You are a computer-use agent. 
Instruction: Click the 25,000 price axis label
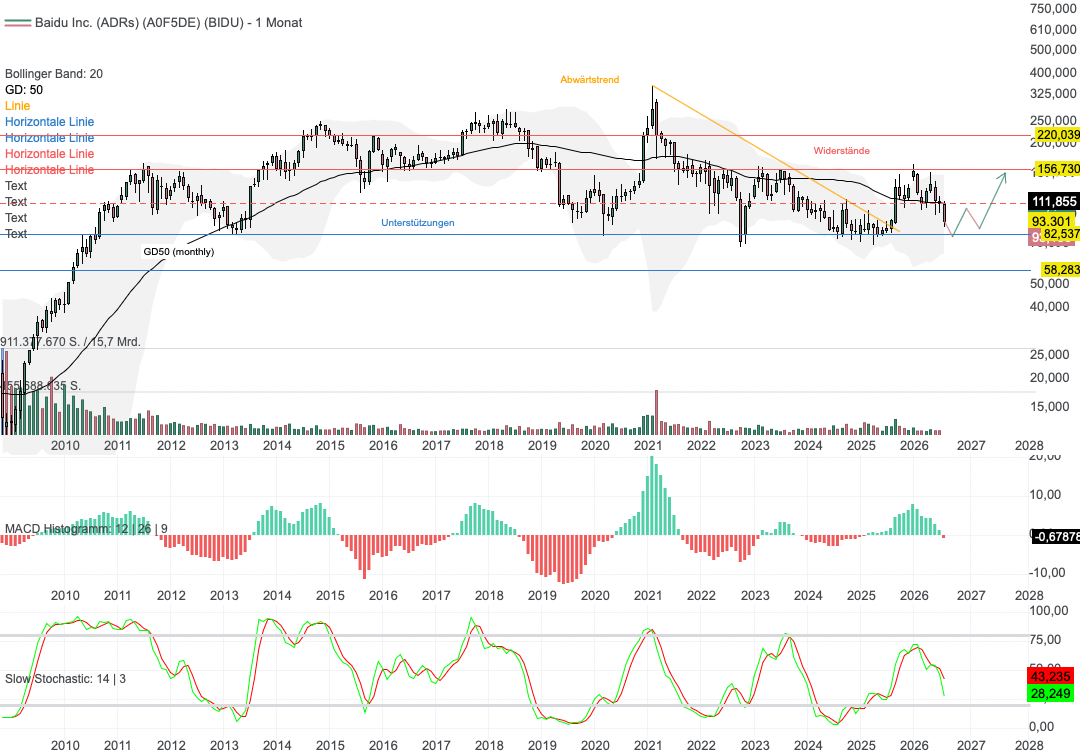(1049, 355)
